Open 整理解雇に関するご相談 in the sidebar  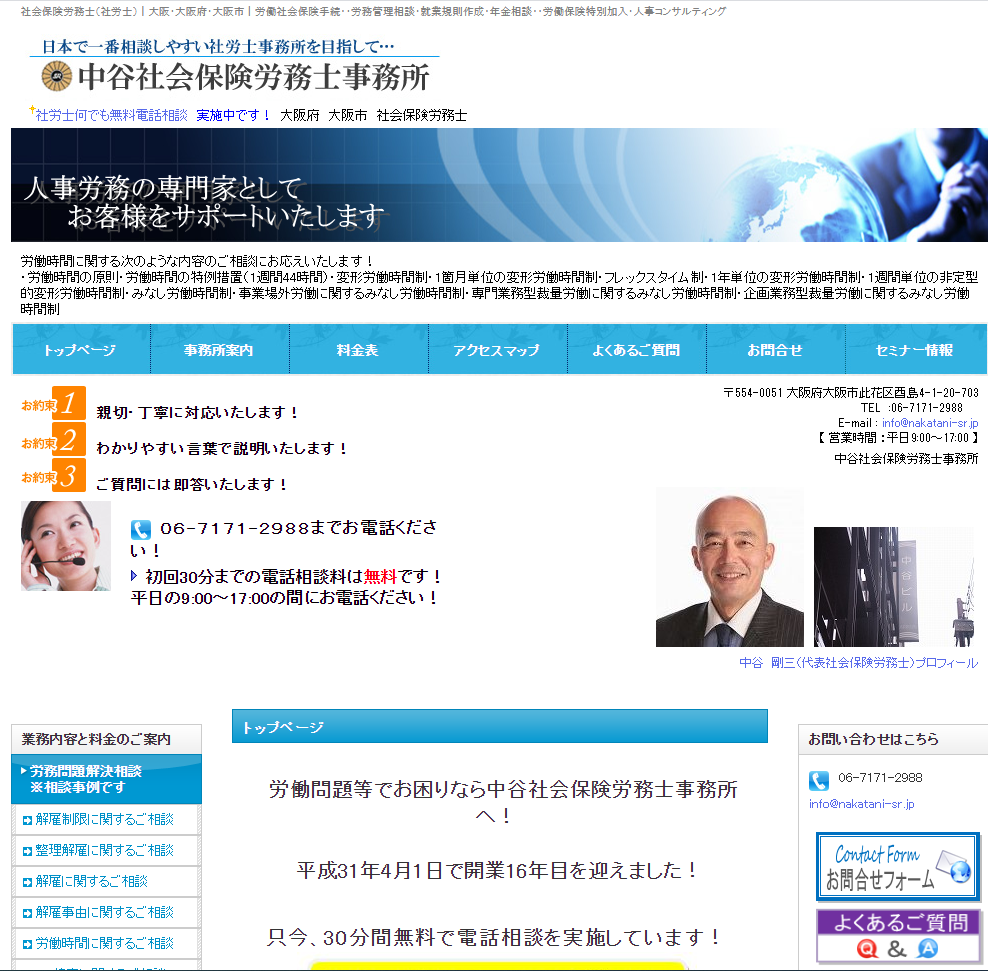coord(104,850)
